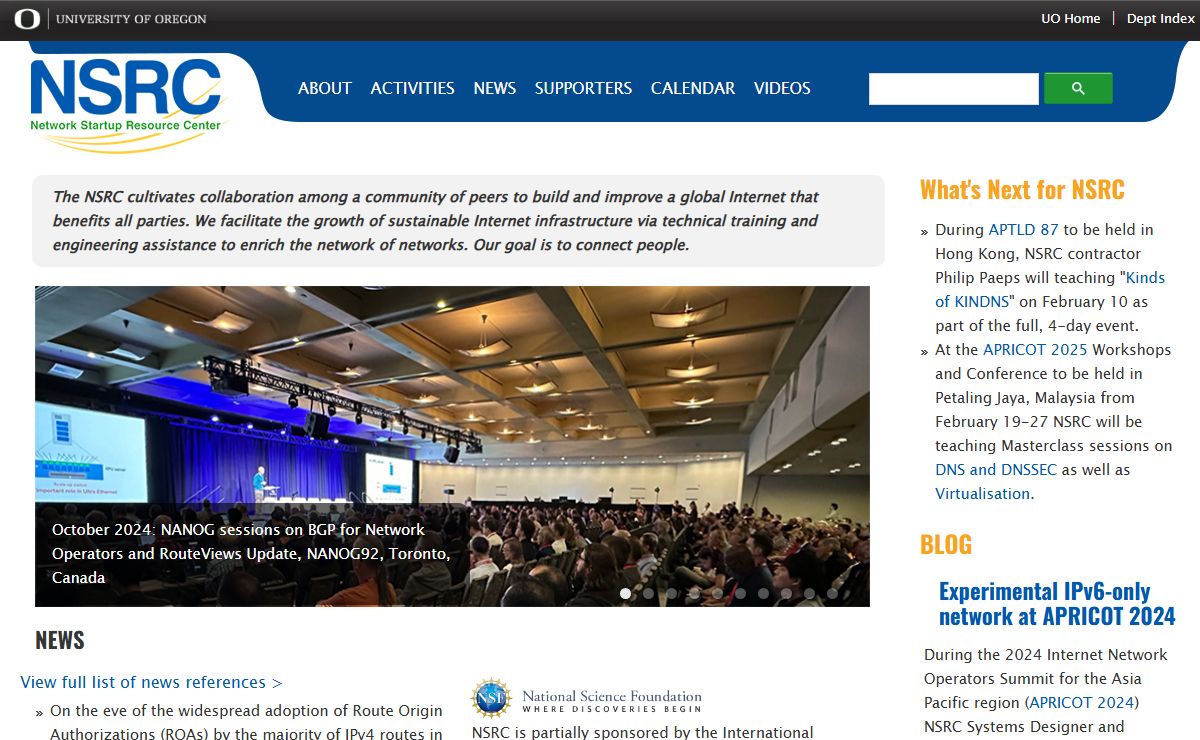1200x740 pixels.
Task: Select the last slideshow indicator dot
Action: (833, 593)
